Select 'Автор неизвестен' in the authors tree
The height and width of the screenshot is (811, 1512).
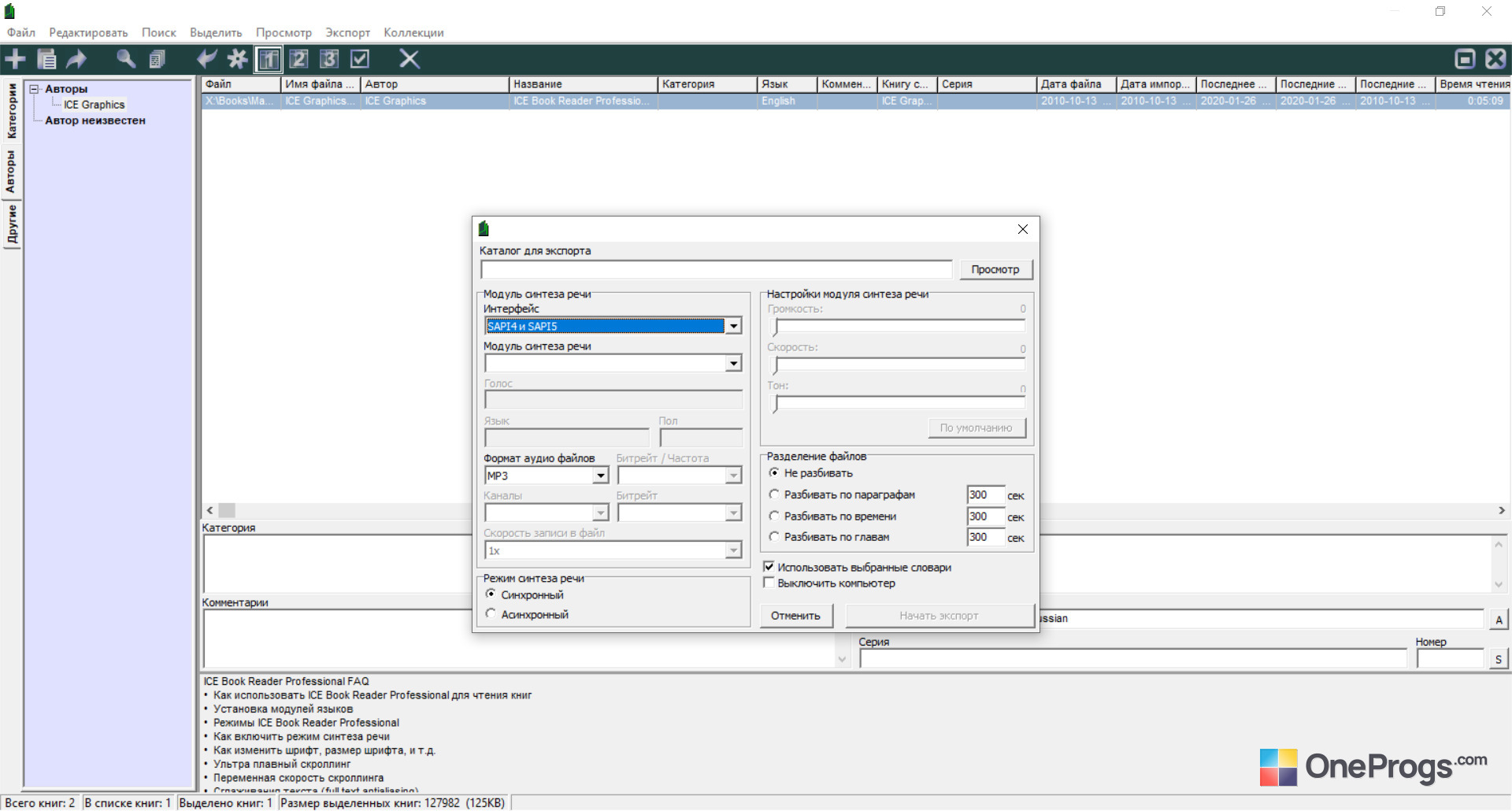click(95, 120)
